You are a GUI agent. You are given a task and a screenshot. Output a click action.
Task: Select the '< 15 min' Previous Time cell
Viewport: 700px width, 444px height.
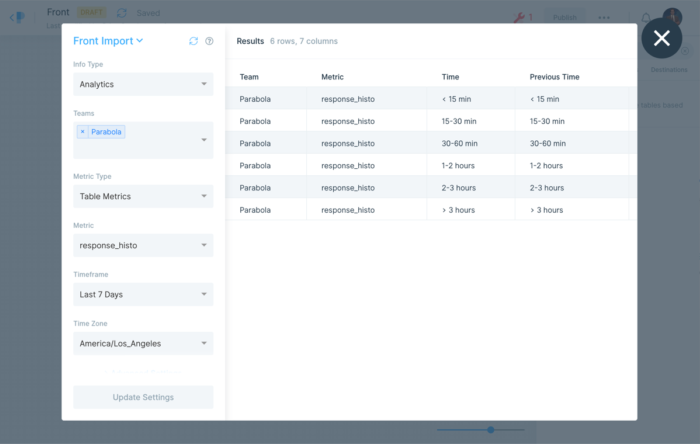coord(572,99)
